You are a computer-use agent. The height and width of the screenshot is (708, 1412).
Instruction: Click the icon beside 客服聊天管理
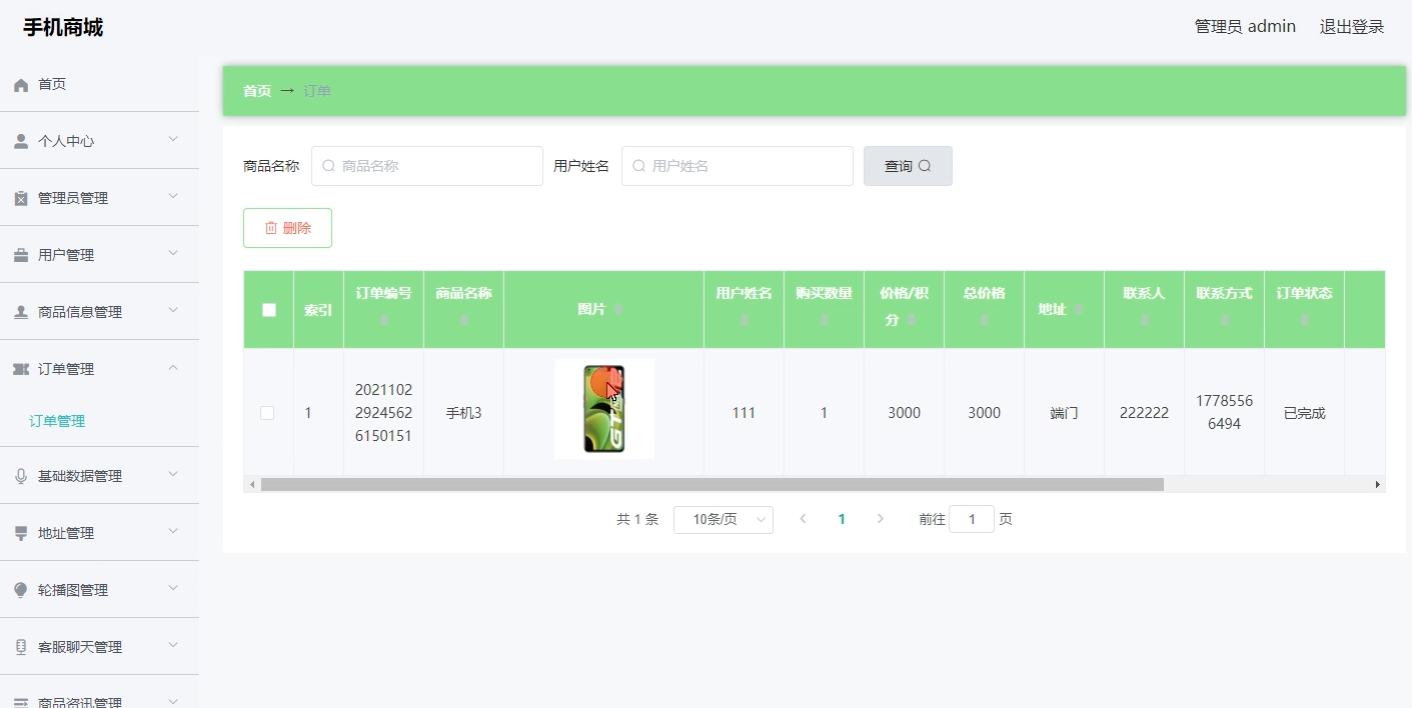[21, 648]
